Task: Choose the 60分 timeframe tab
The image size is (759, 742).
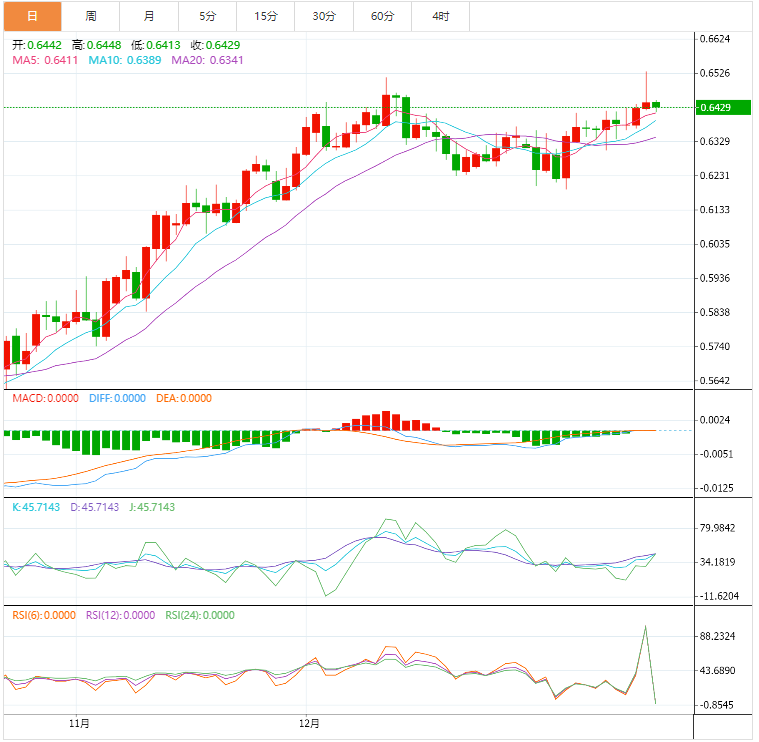Action: [382, 16]
